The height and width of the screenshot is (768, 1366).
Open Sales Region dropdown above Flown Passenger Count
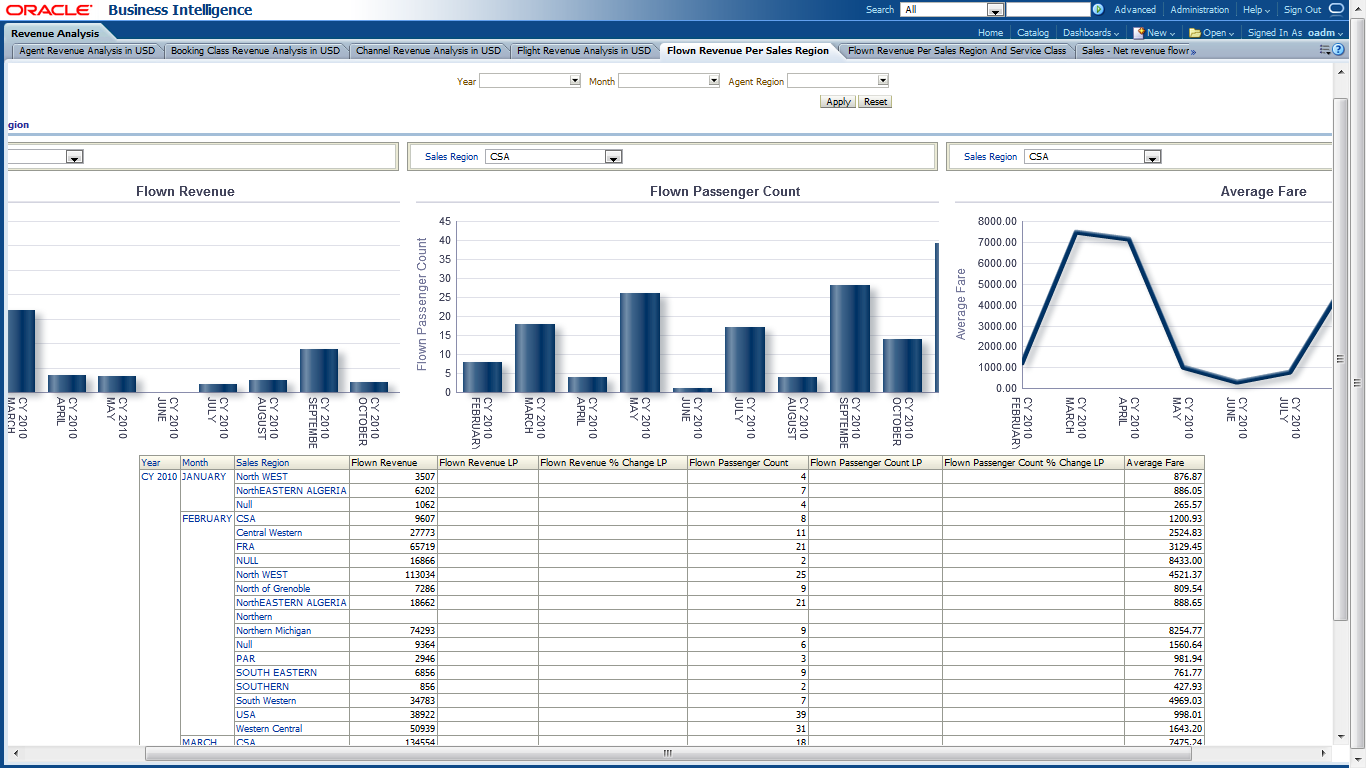613,157
